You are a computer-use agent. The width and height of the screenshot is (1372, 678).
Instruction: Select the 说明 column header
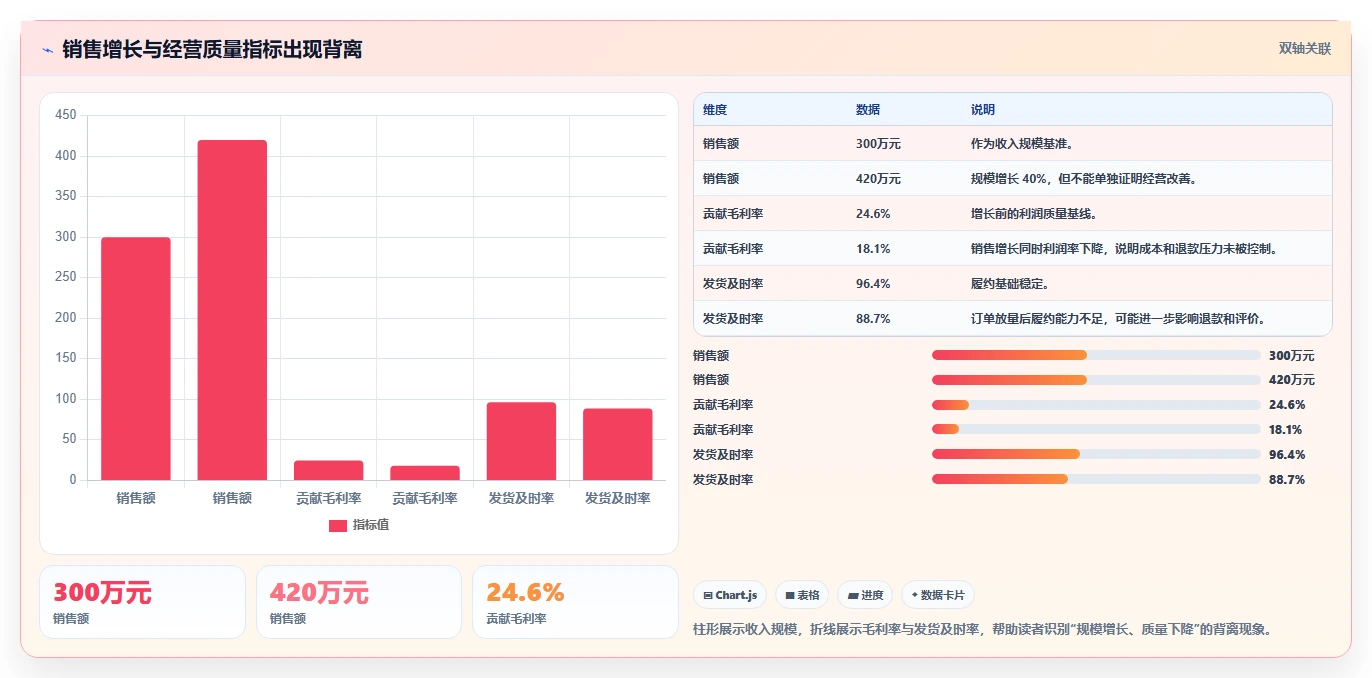[x=983, y=110]
